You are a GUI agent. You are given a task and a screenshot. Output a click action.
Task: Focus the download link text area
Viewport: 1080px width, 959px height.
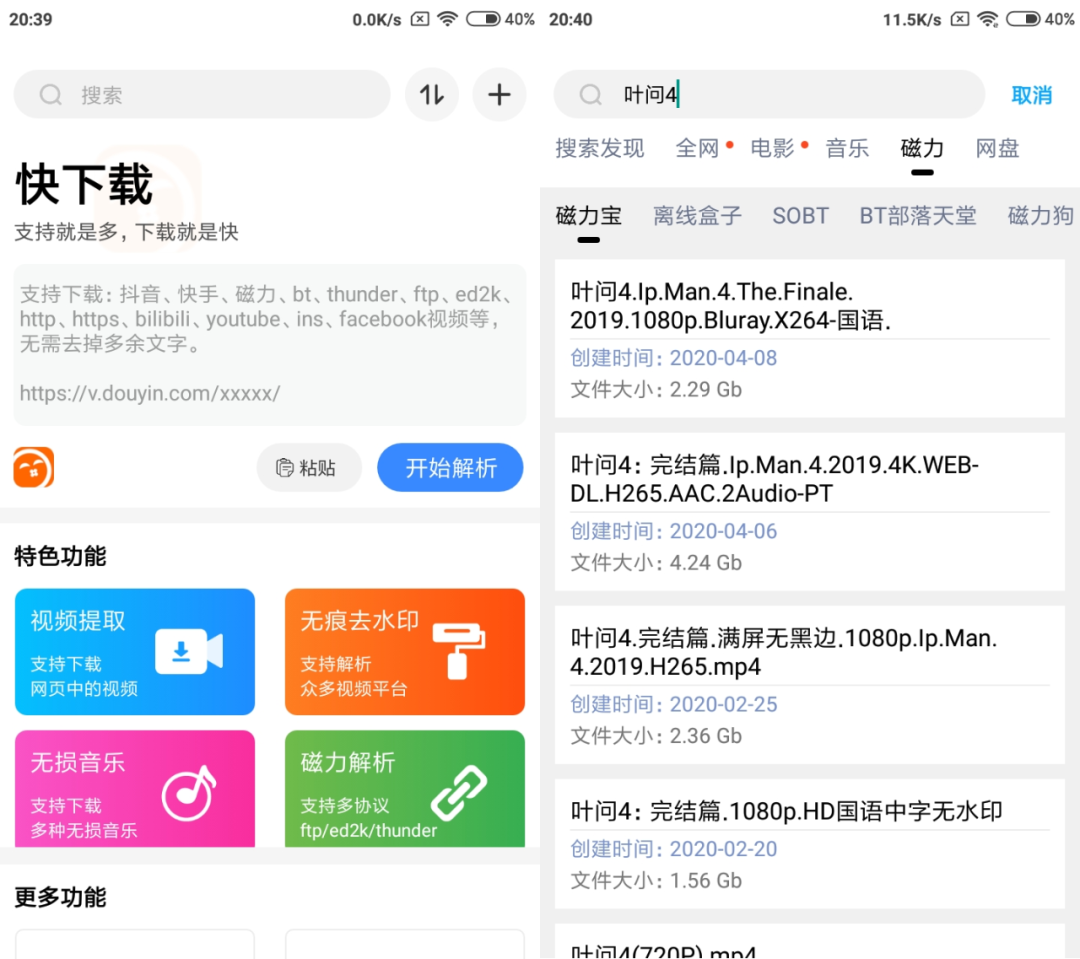click(270, 344)
